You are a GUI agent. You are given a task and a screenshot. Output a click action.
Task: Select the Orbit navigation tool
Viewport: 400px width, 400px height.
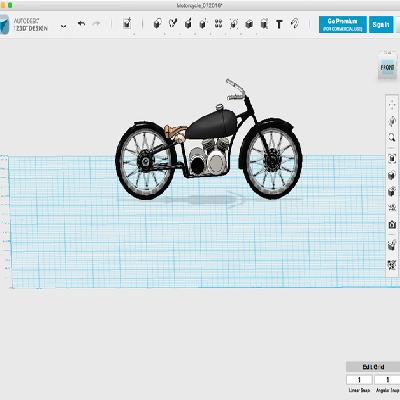coord(392,121)
